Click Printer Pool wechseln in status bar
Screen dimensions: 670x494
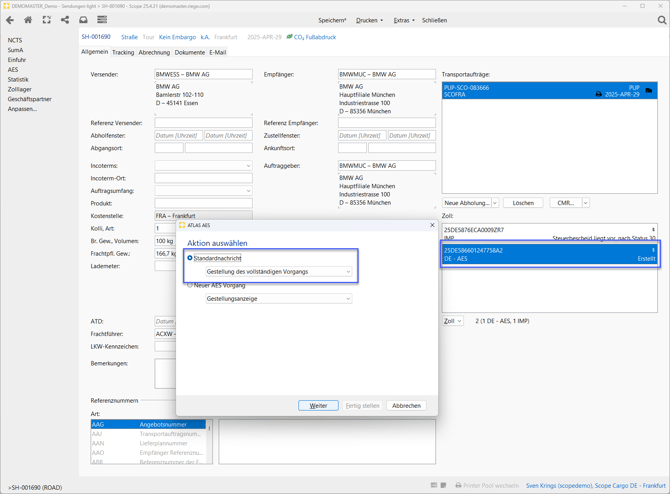click(491, 485)
